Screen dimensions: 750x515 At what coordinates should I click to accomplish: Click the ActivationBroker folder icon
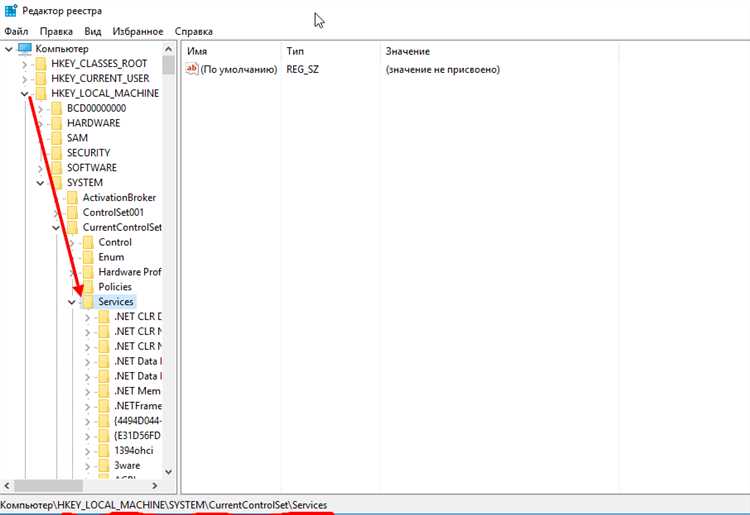tap(72, 198)
